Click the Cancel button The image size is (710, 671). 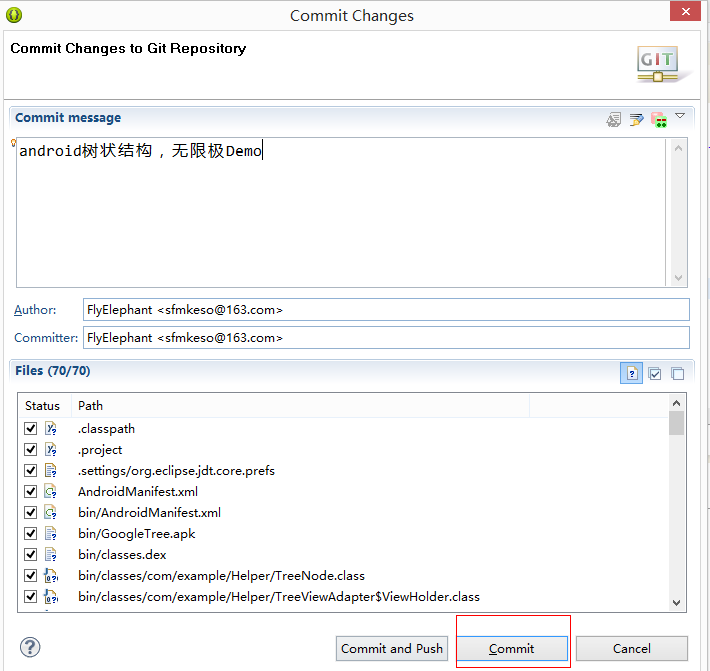coord(632,648)
